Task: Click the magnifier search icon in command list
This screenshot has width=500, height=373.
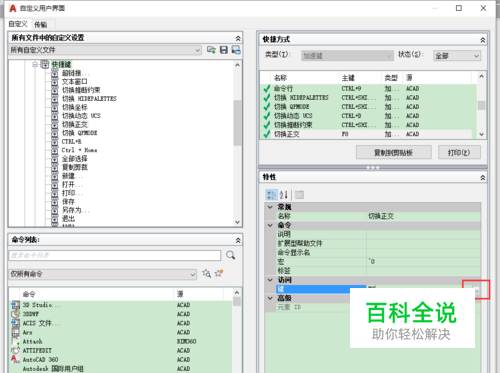Action: (231, 255)
